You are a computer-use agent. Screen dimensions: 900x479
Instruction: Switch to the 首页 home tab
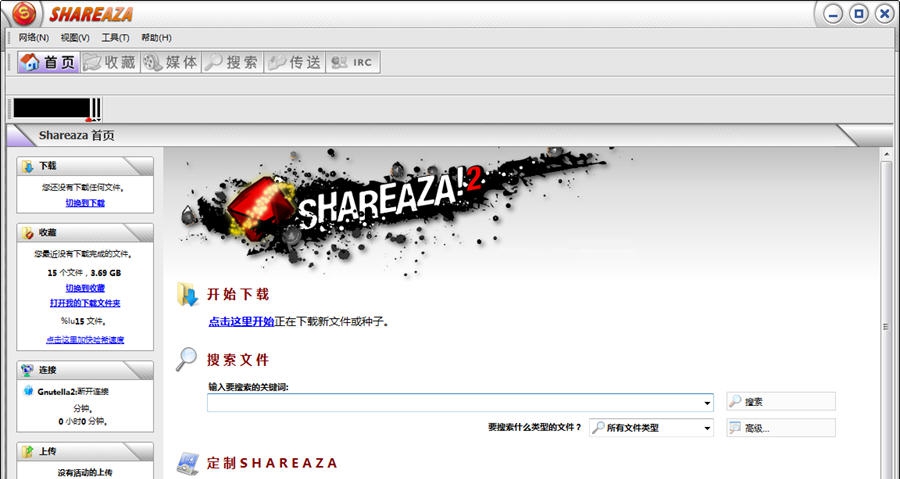click(48, 63)
